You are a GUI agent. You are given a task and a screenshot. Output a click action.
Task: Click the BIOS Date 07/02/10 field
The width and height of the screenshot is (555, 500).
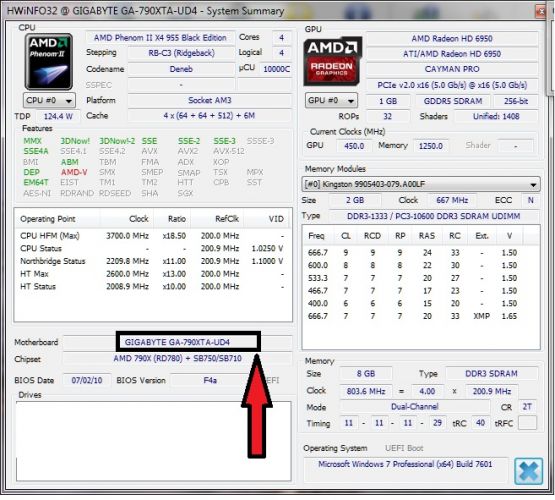(x=87, y=380)
